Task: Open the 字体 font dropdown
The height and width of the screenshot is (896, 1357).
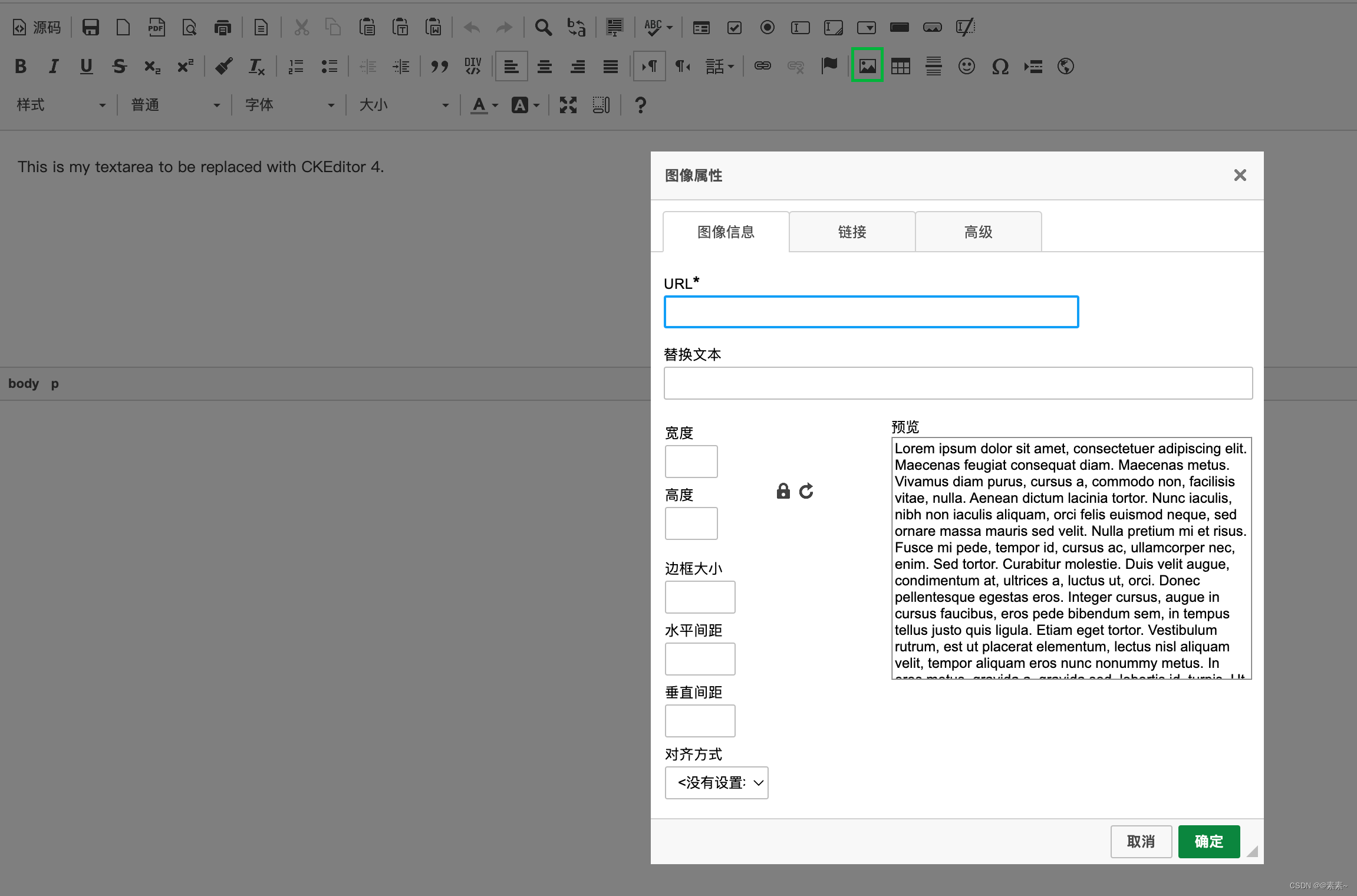Action: pos(289,104)
